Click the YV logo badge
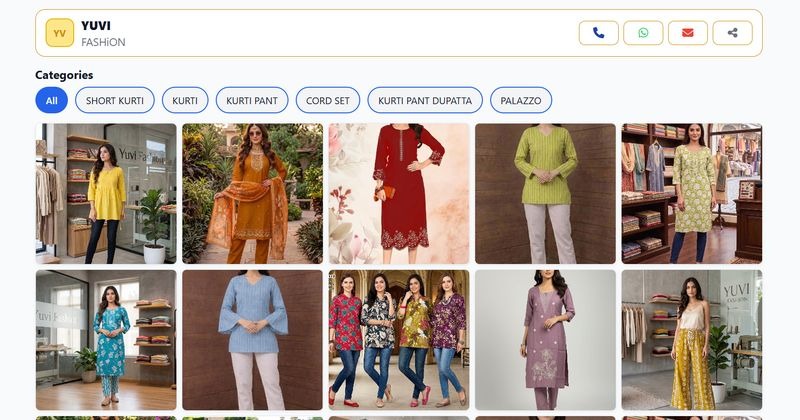The height and width of the screenshot is (420, 800). 60,33
